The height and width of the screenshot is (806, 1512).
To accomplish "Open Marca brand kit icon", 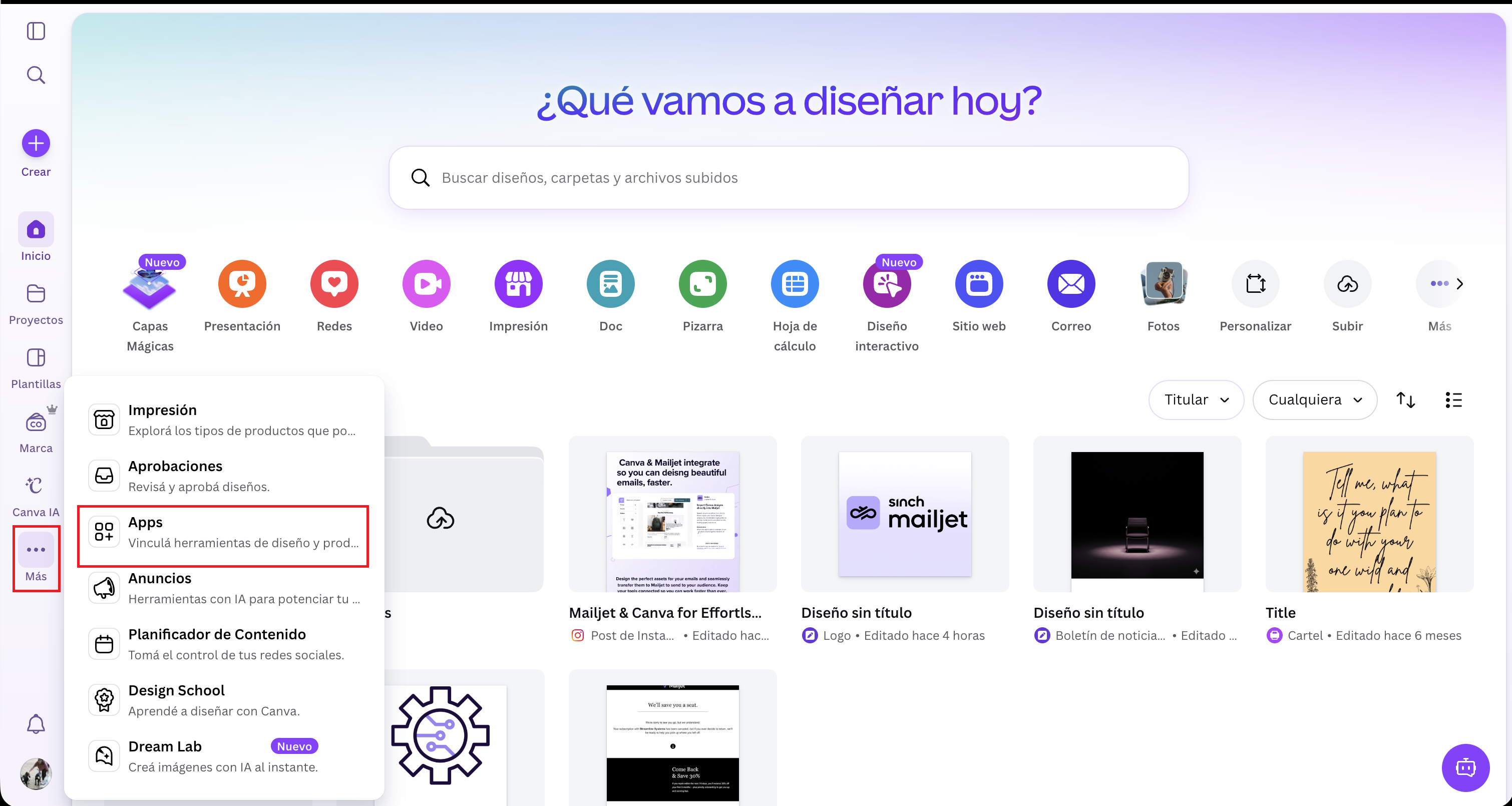I will point(36,422).
